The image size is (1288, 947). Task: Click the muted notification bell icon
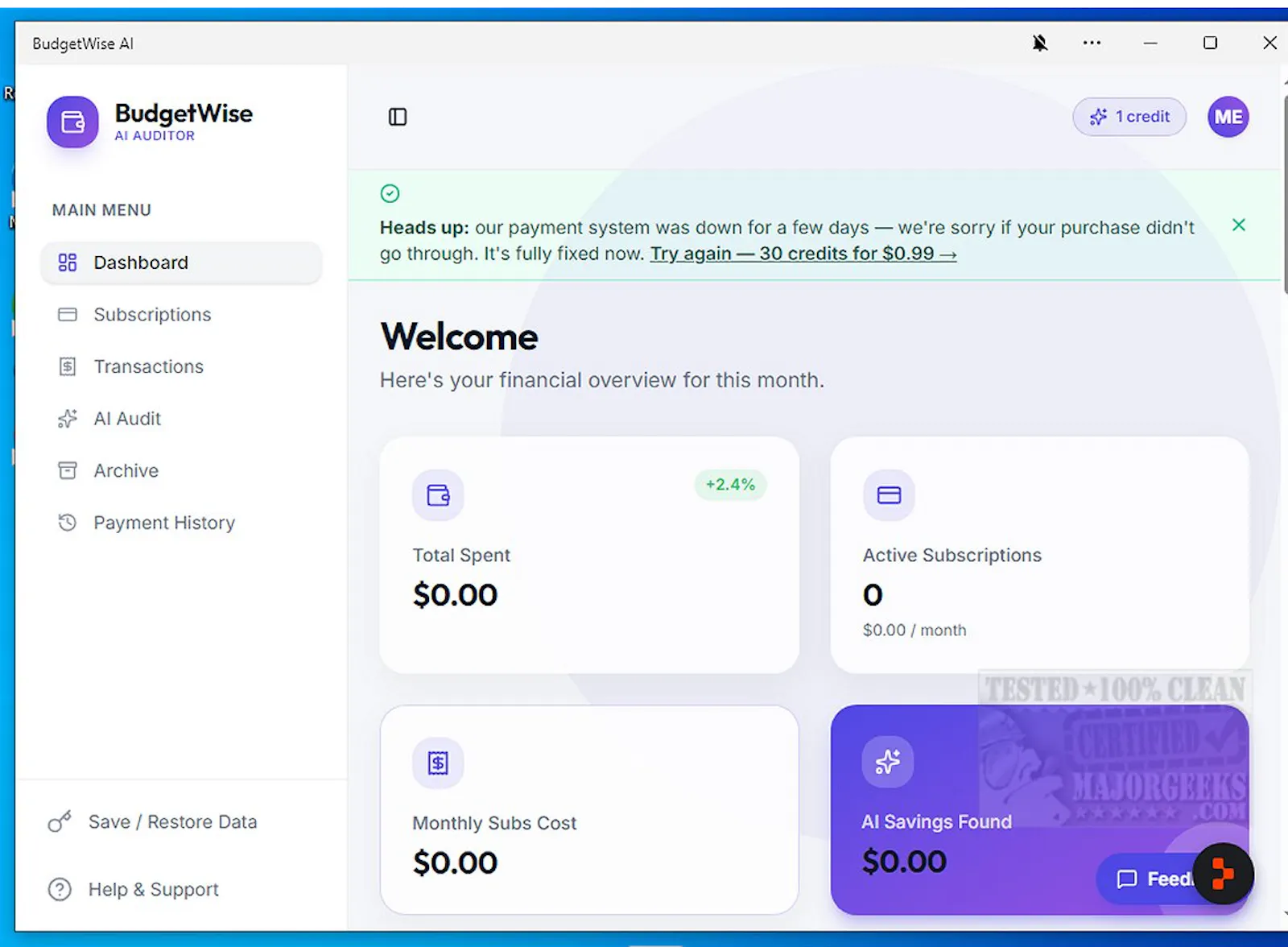tap(1040, 43)
